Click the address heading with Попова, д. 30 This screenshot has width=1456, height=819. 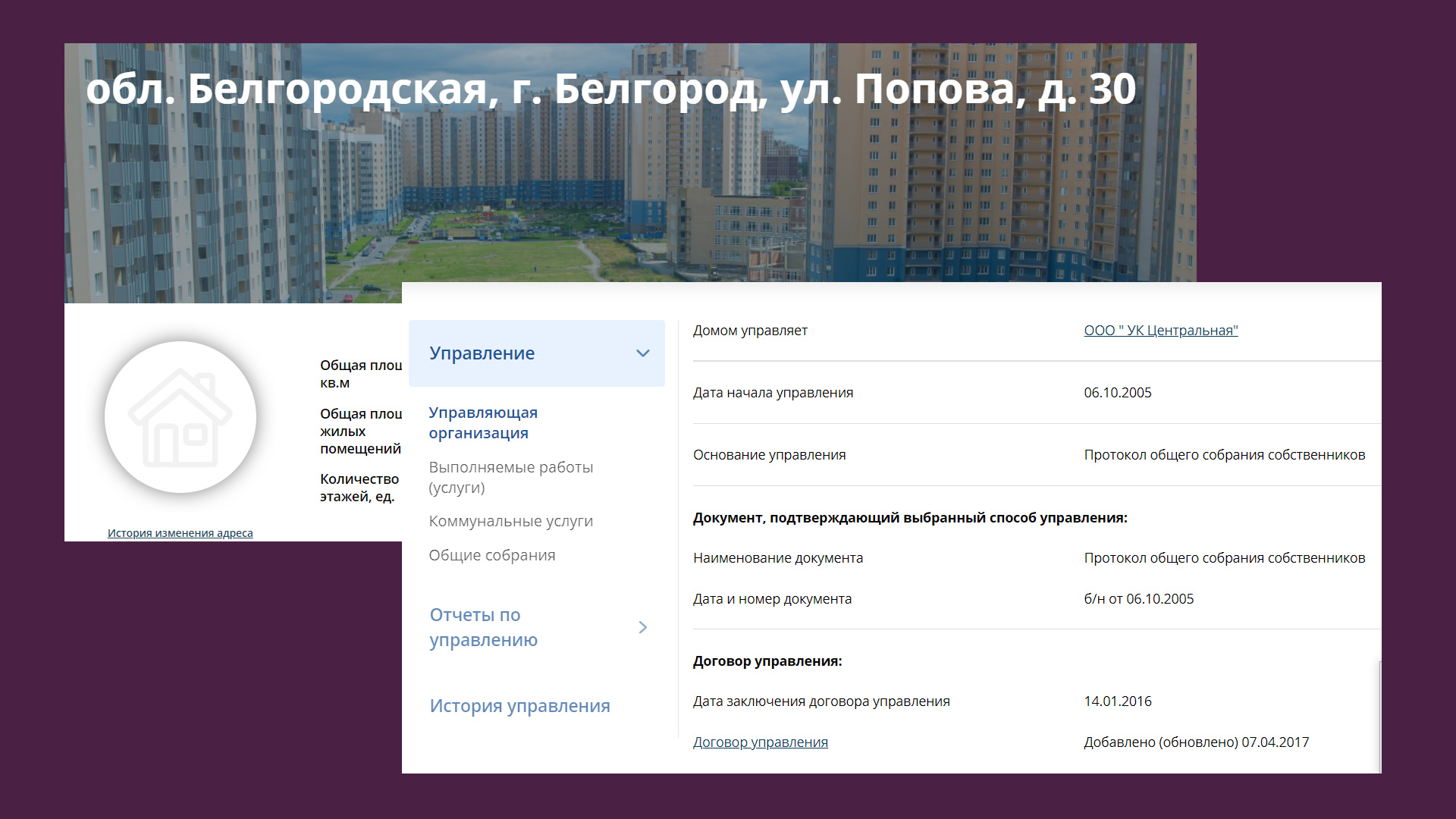[x=610, y=89]
